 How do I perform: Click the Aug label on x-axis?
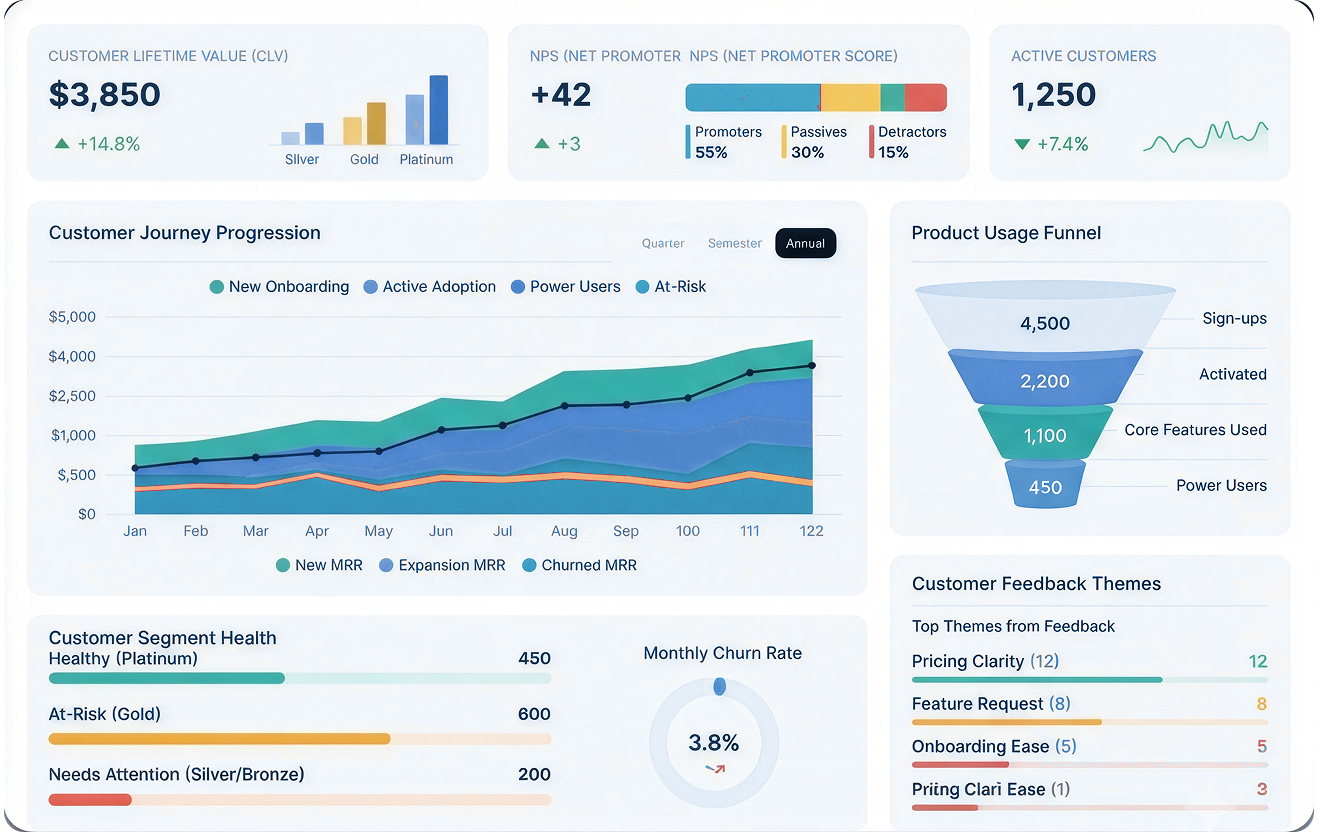(564, 531)
